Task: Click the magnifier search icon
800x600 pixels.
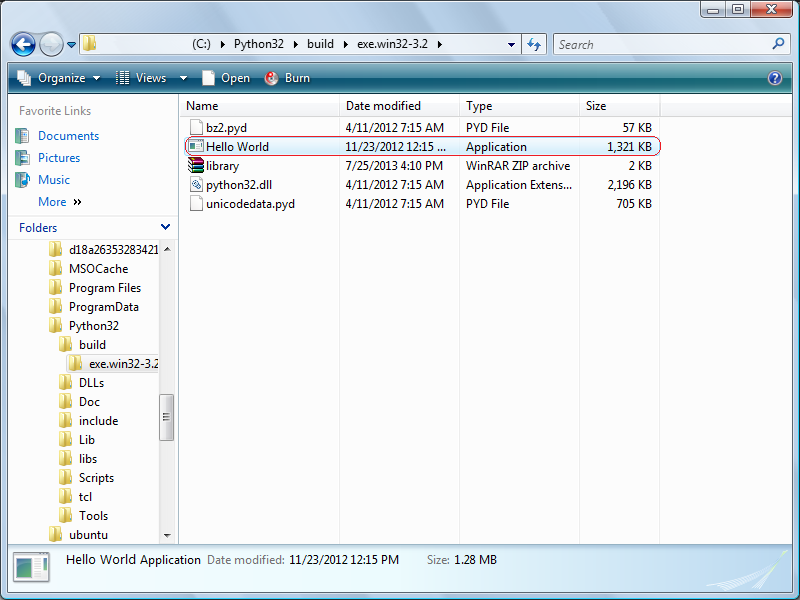Action: [778, 44]
